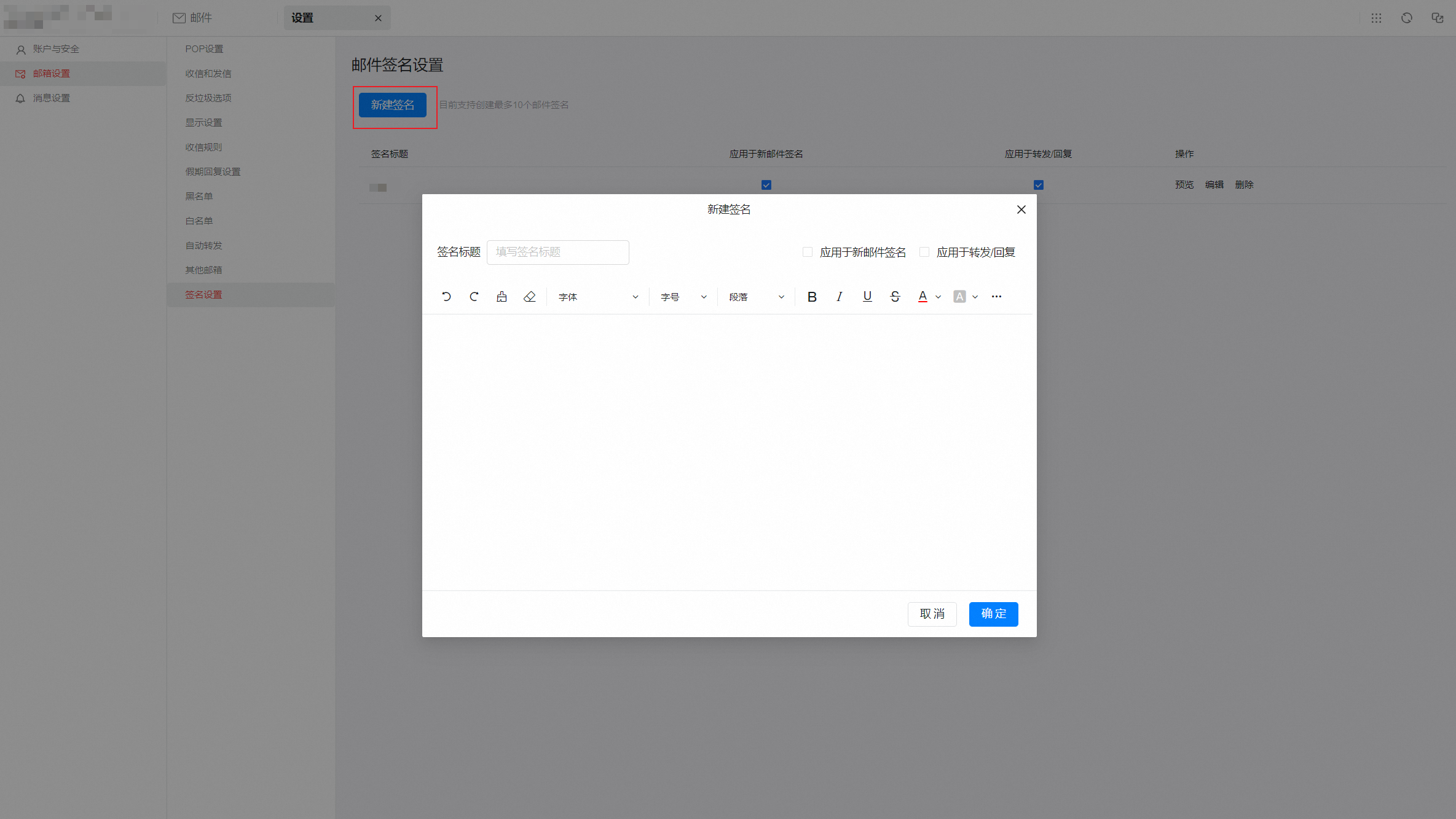Image resolution: width=1456 pixels, height=819 pixels.
Task: Expand the 字体 font family dropdown
Action: (x=598, y=296)
